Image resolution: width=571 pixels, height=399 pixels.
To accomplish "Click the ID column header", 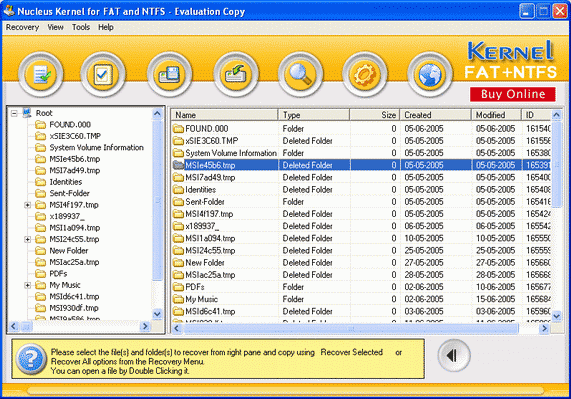I will click(536, 115).
